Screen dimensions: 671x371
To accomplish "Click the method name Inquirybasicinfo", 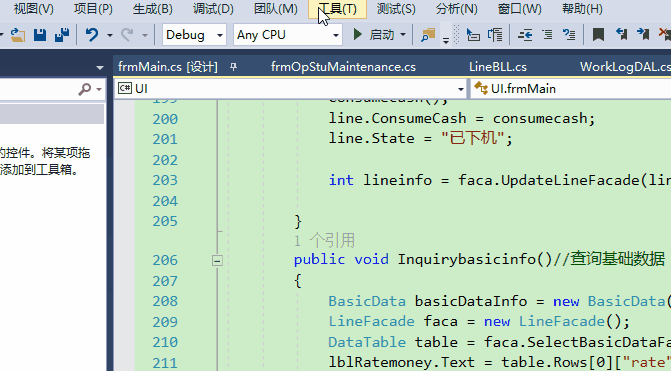I will [466, 260].
